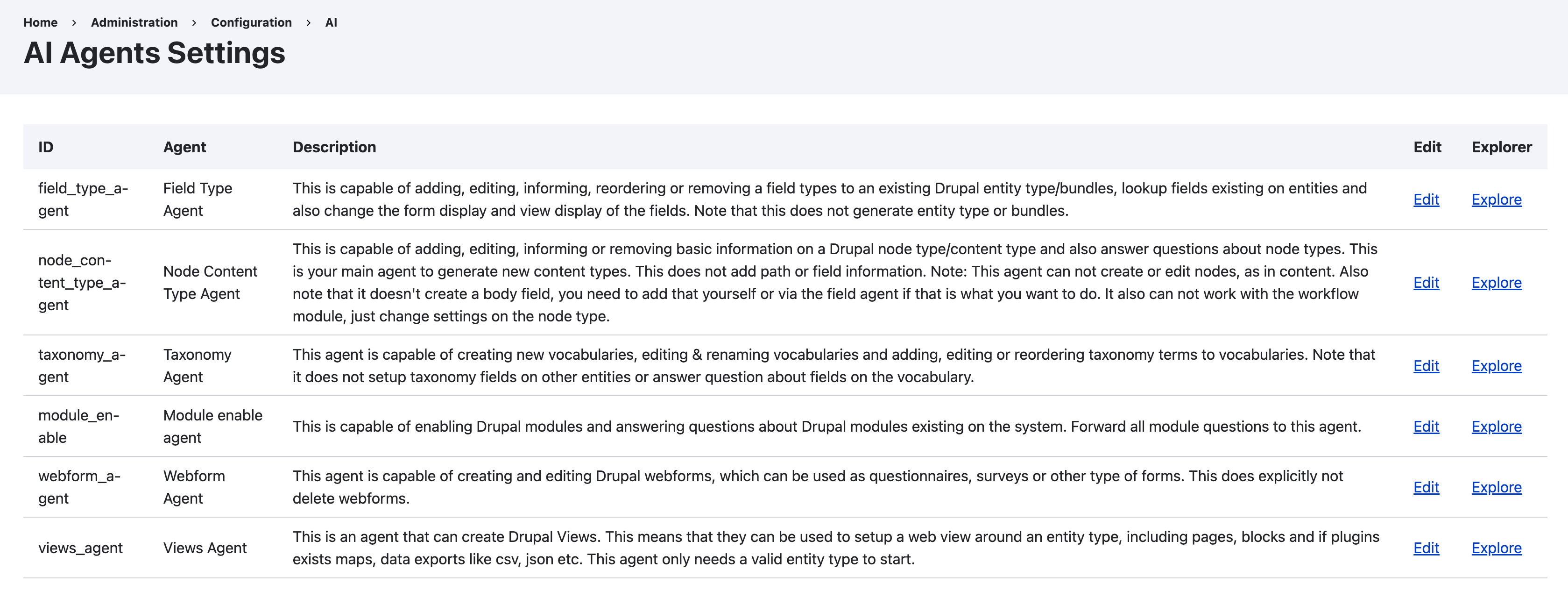Open the Home breadcrumb link
Viewport: 1568px width, 612px height.
(x=40, y=22)
